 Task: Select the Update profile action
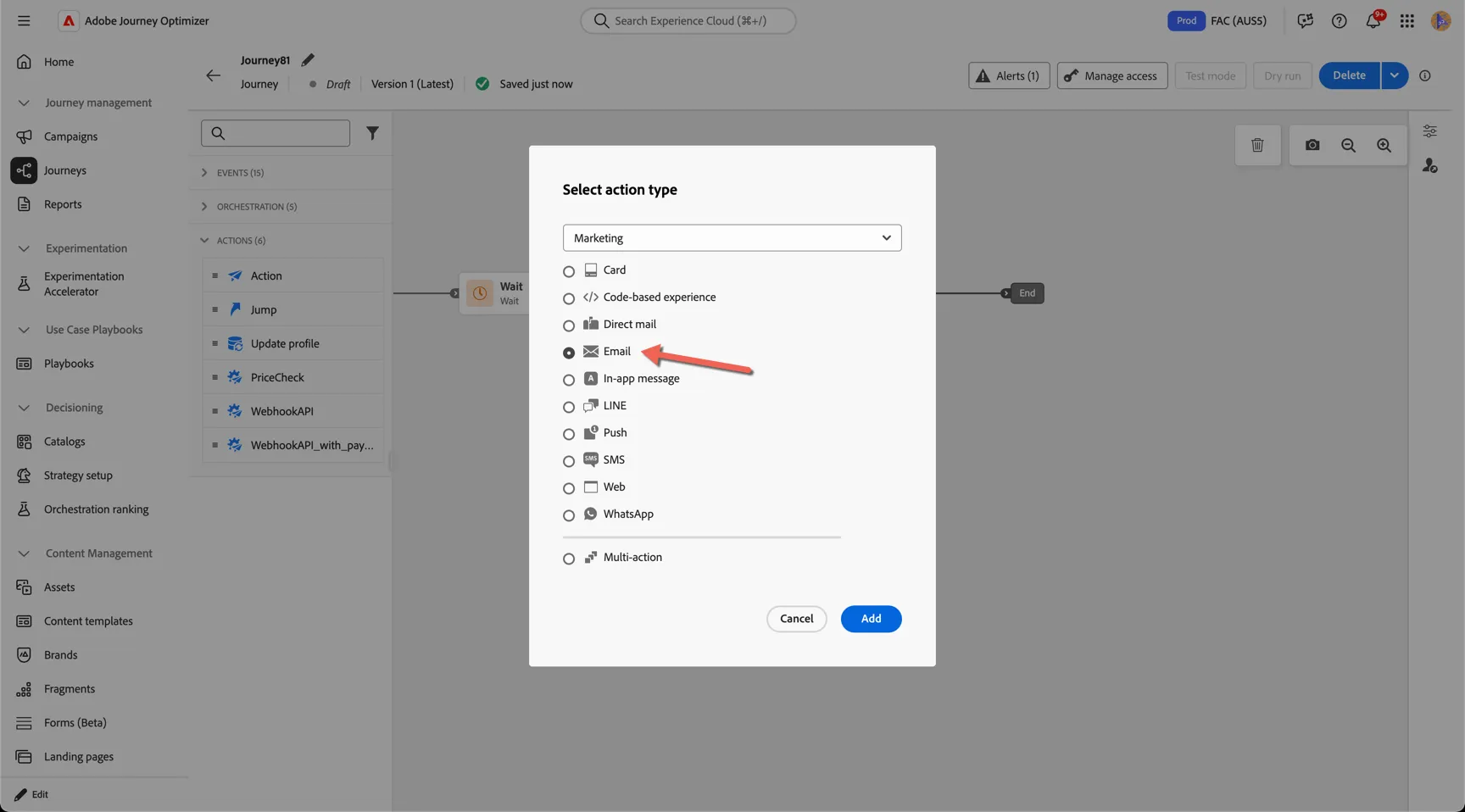click(293, 343)
